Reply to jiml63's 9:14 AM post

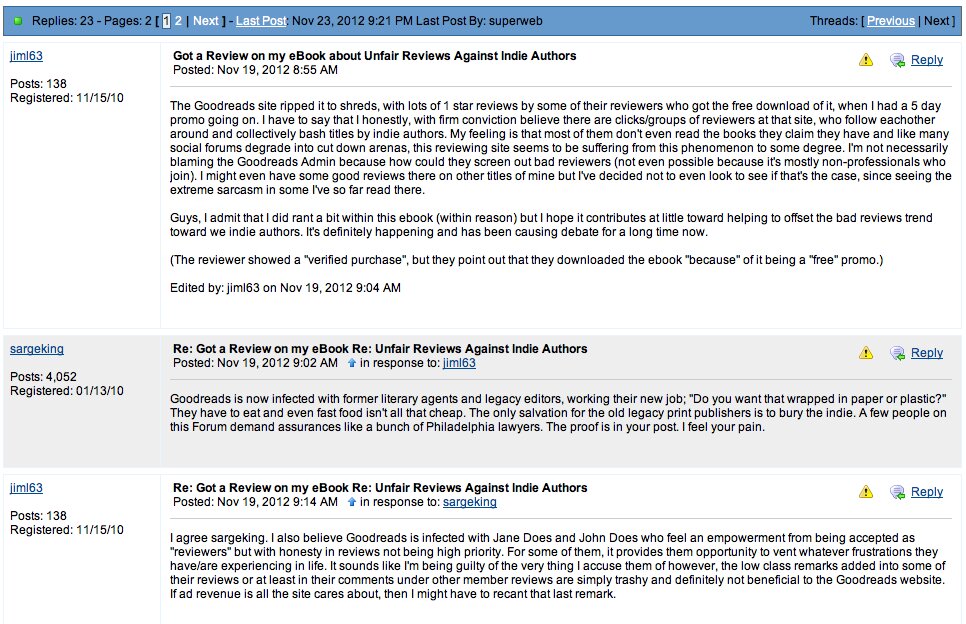point(927,492)
